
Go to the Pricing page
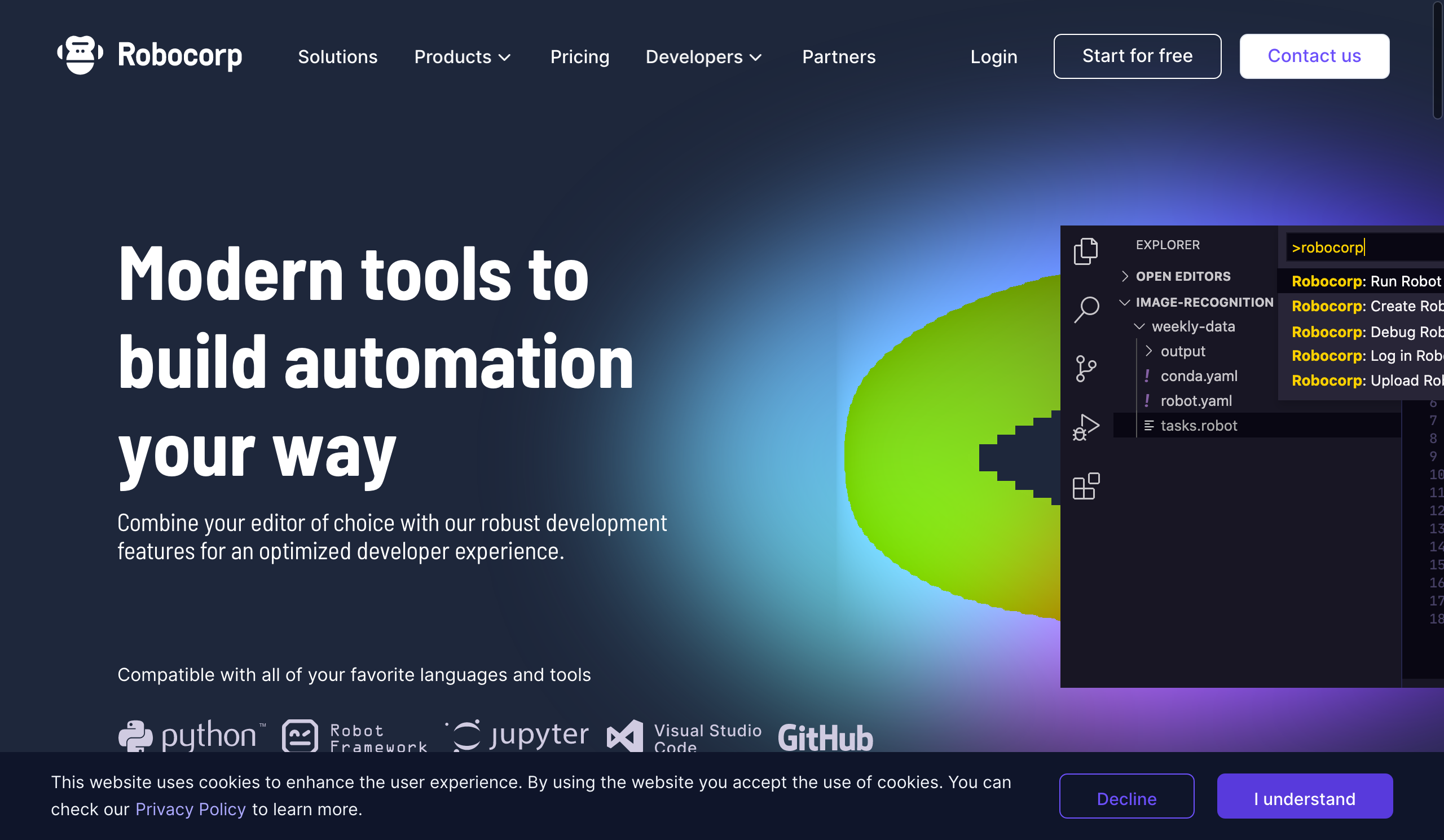tap(579, 57)
